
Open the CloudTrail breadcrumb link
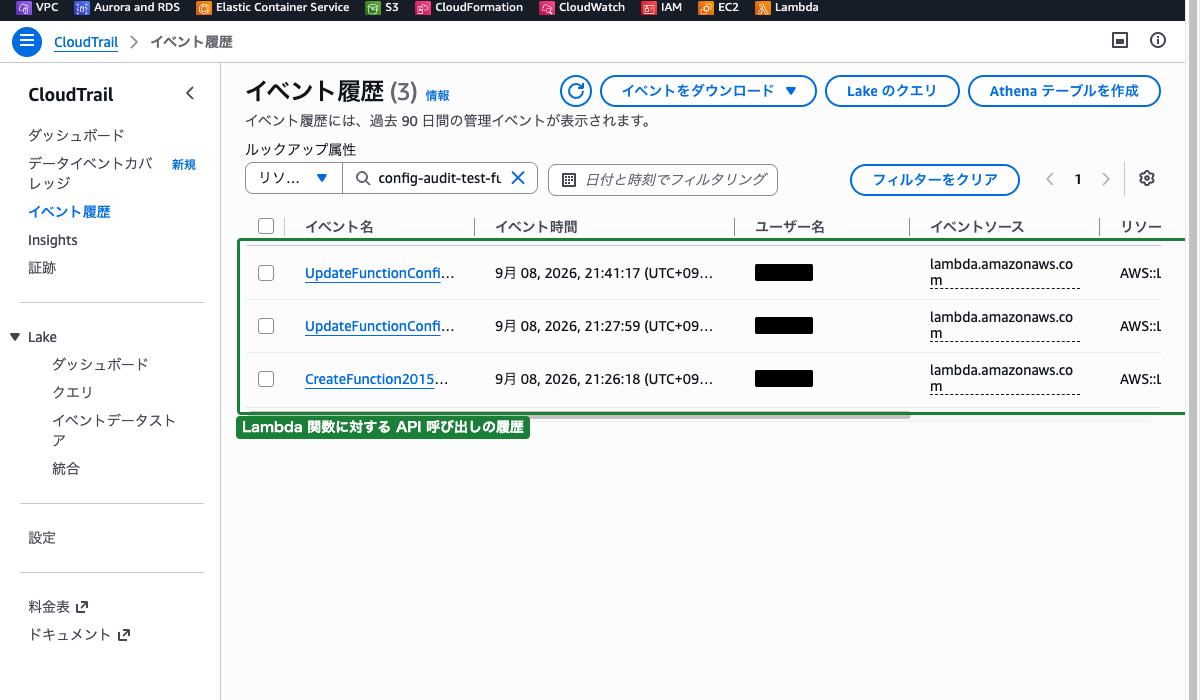click(86, 42)
